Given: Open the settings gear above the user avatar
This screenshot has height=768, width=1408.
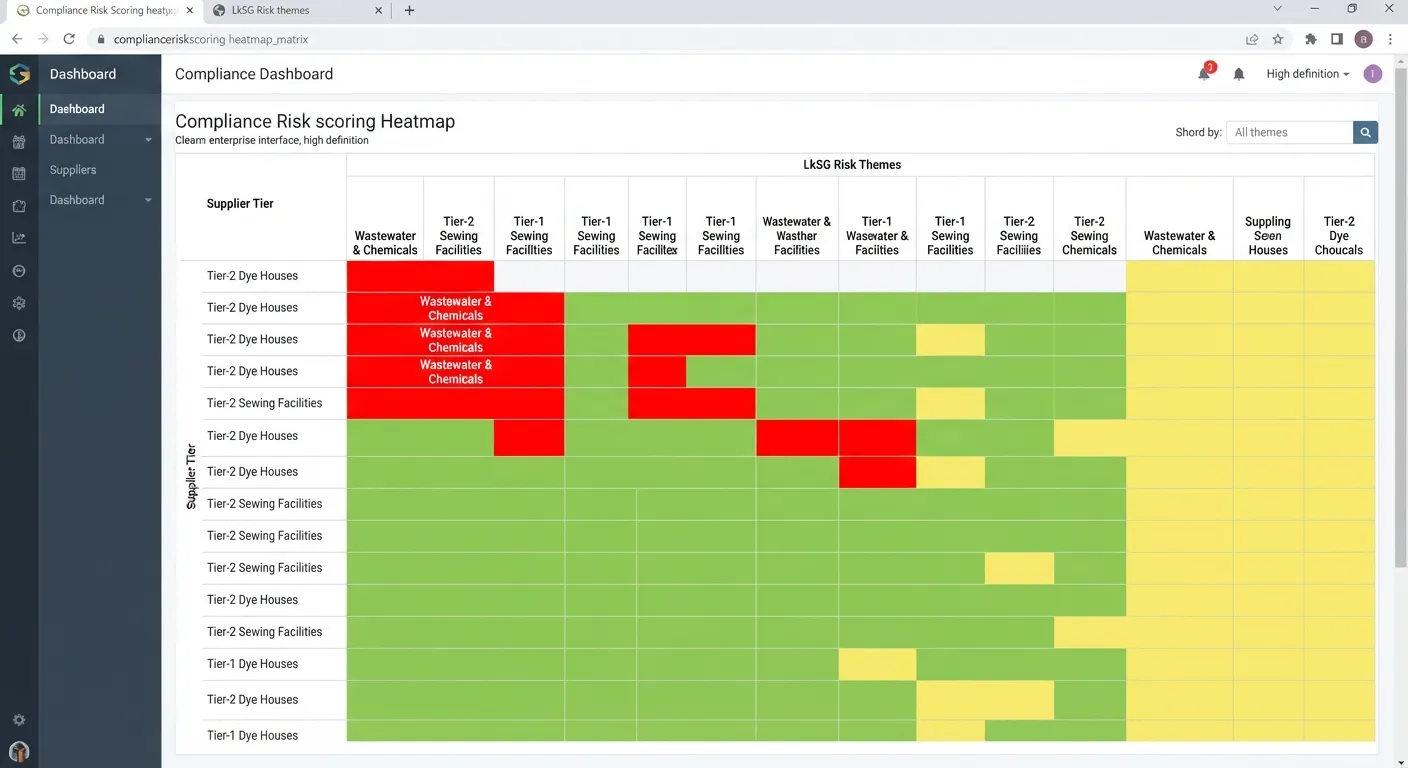Looking at the screenshot, I should click(19, 720).
